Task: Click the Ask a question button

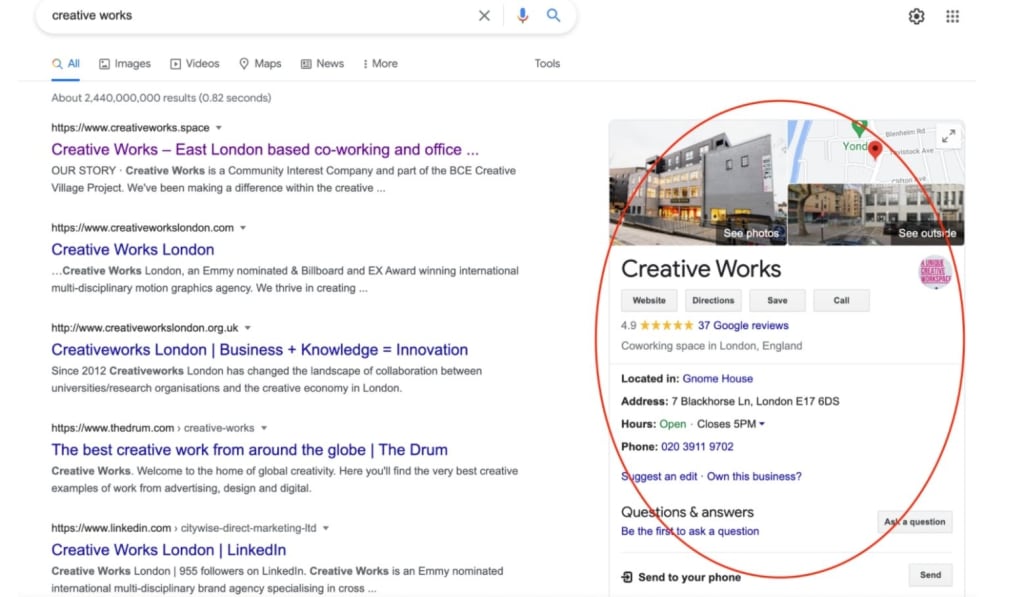Action: click(x=914, y=521)
